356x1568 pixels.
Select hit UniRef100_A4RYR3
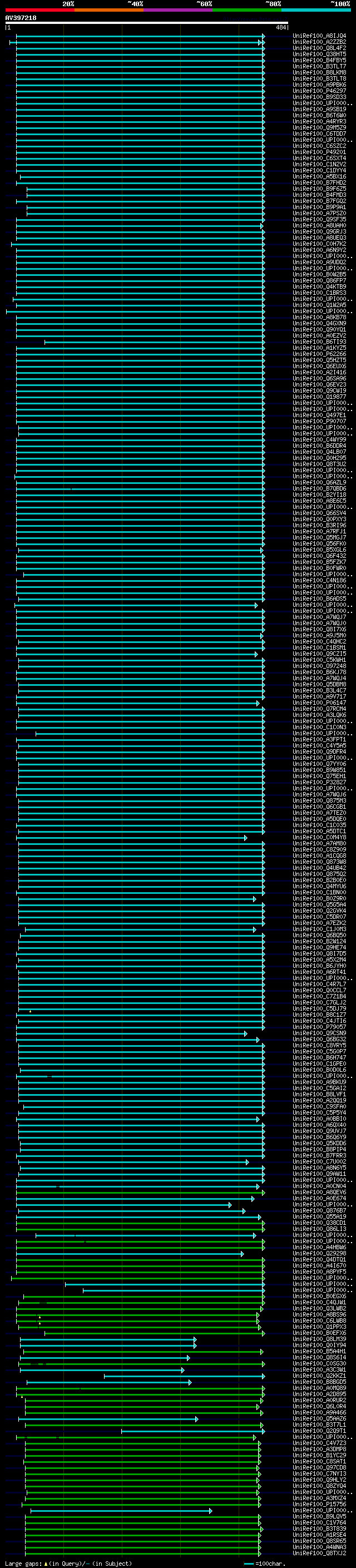319,122
